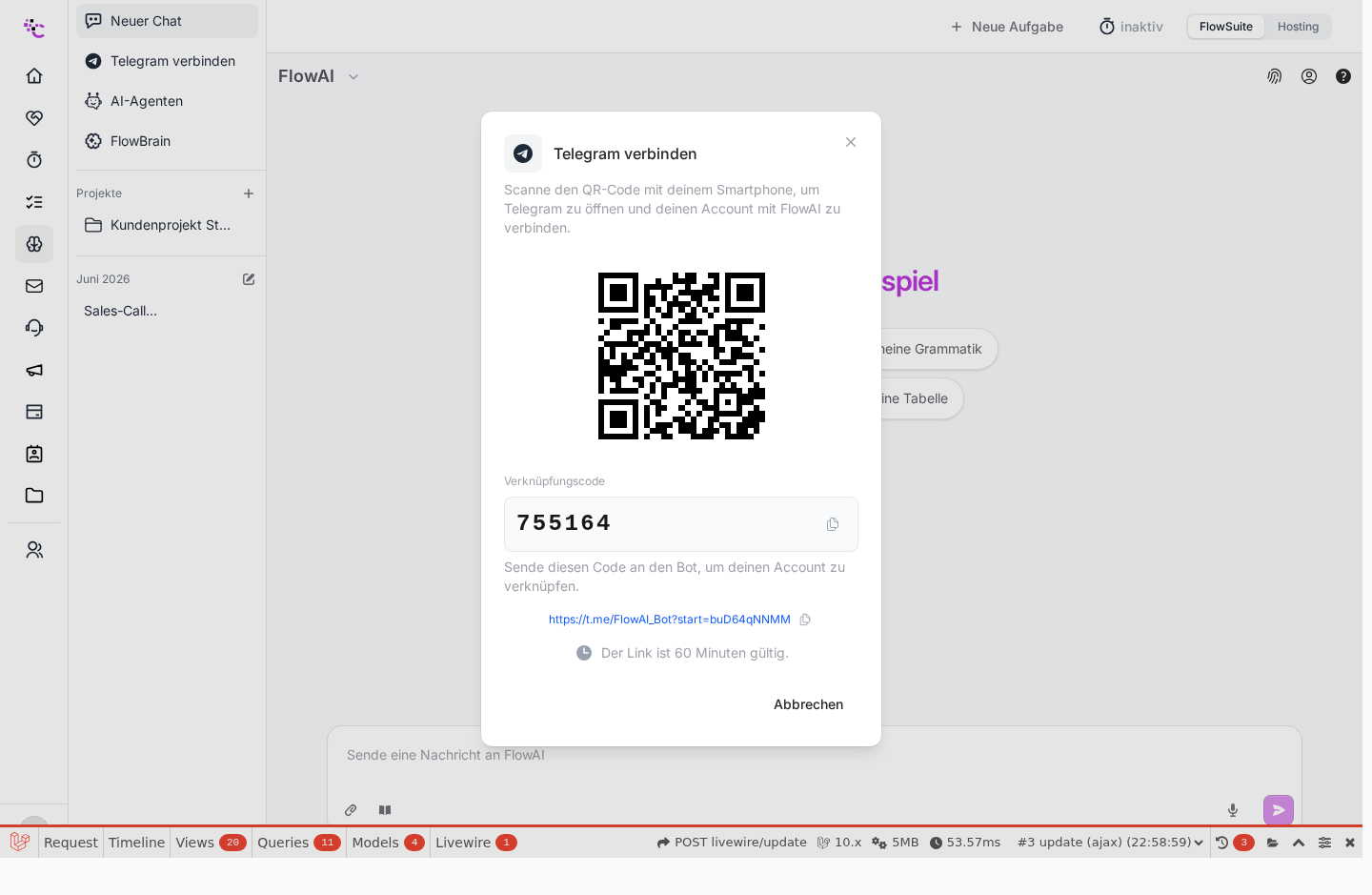Open the stopwatch icon in left sidebar
The height and width of the screenshot is (895, 1372).
coord(34,160)
